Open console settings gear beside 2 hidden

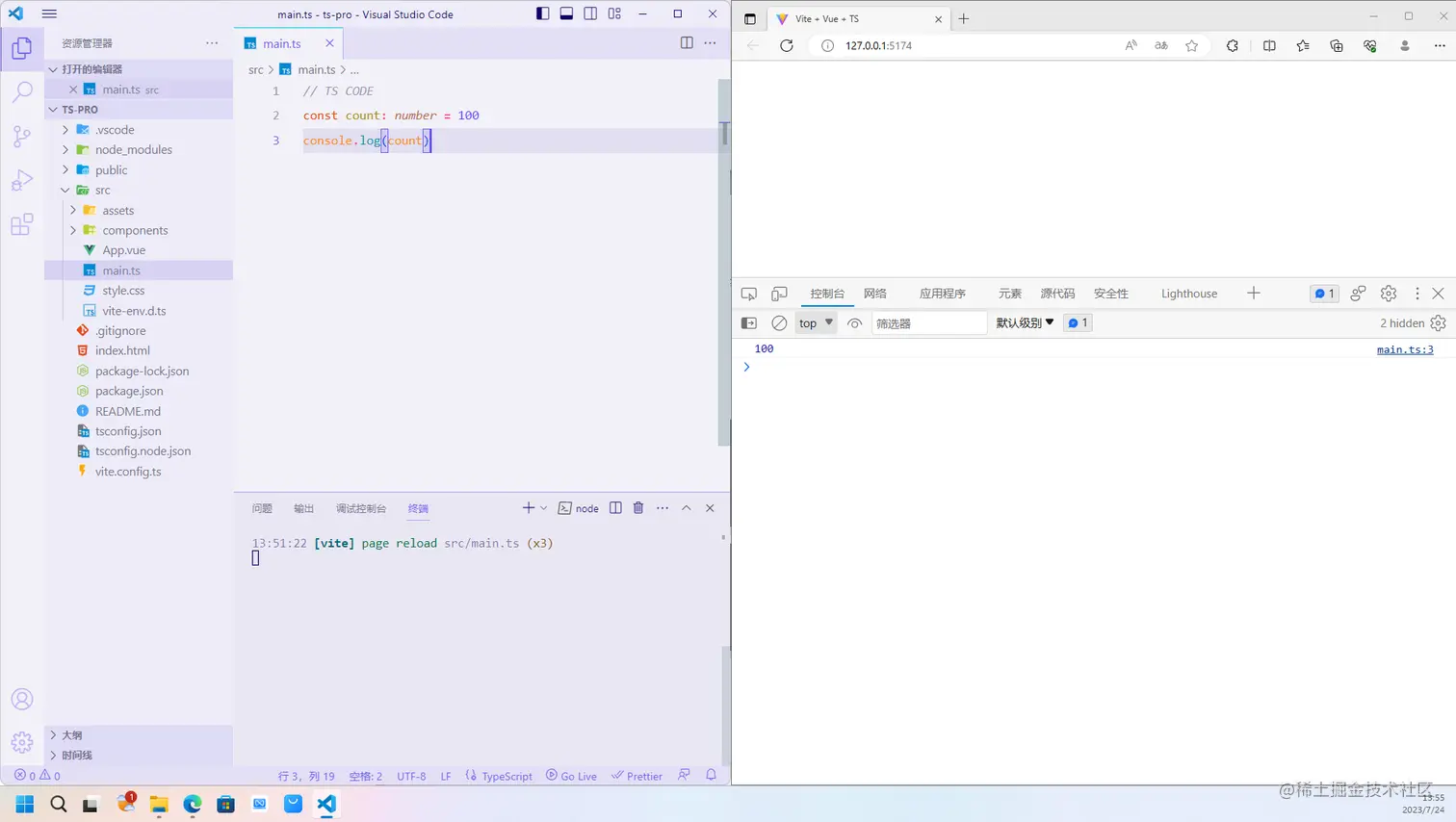(1439, 323)
